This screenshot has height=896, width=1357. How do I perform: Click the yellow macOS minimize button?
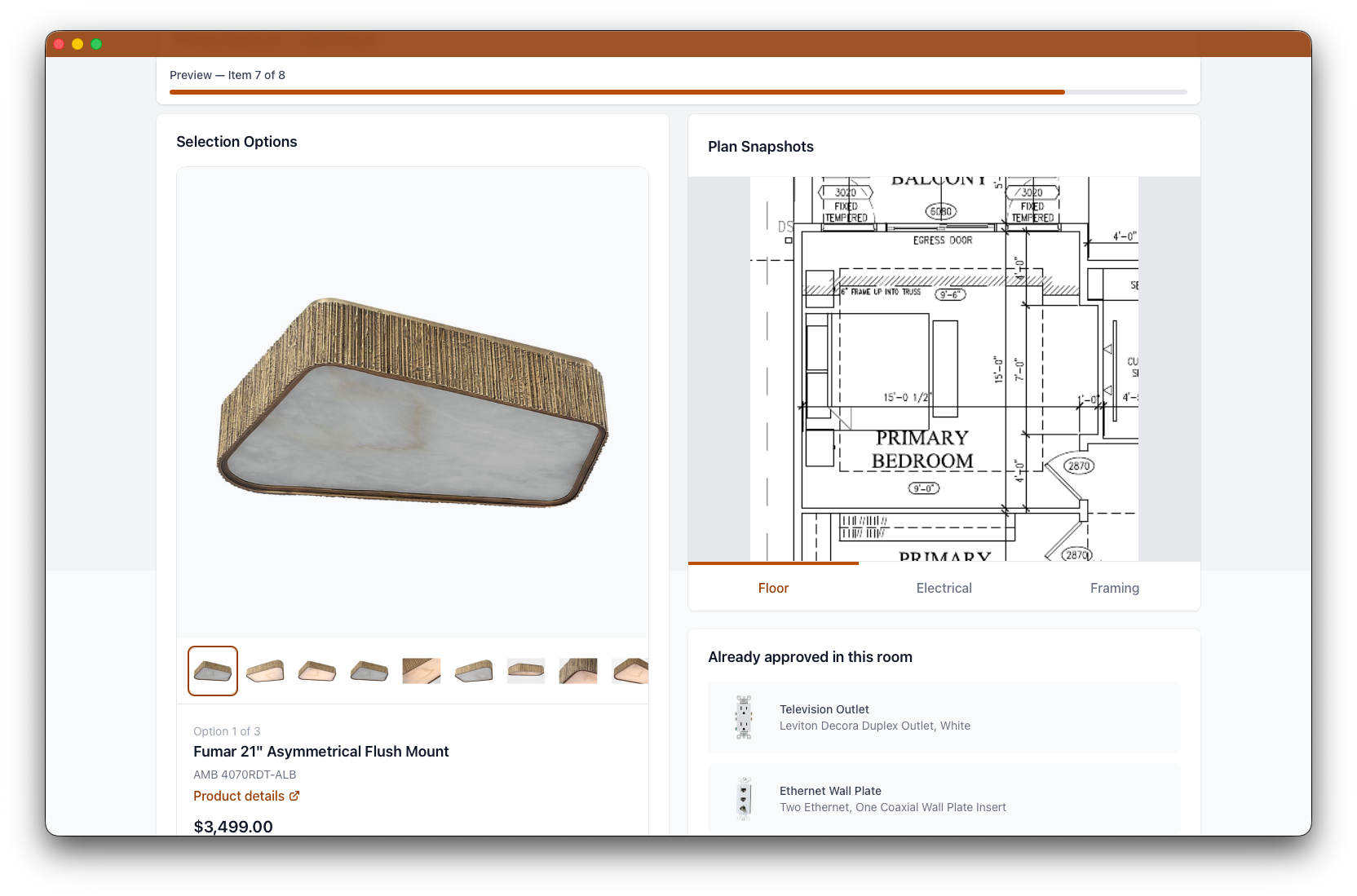(x=77, y=44)
